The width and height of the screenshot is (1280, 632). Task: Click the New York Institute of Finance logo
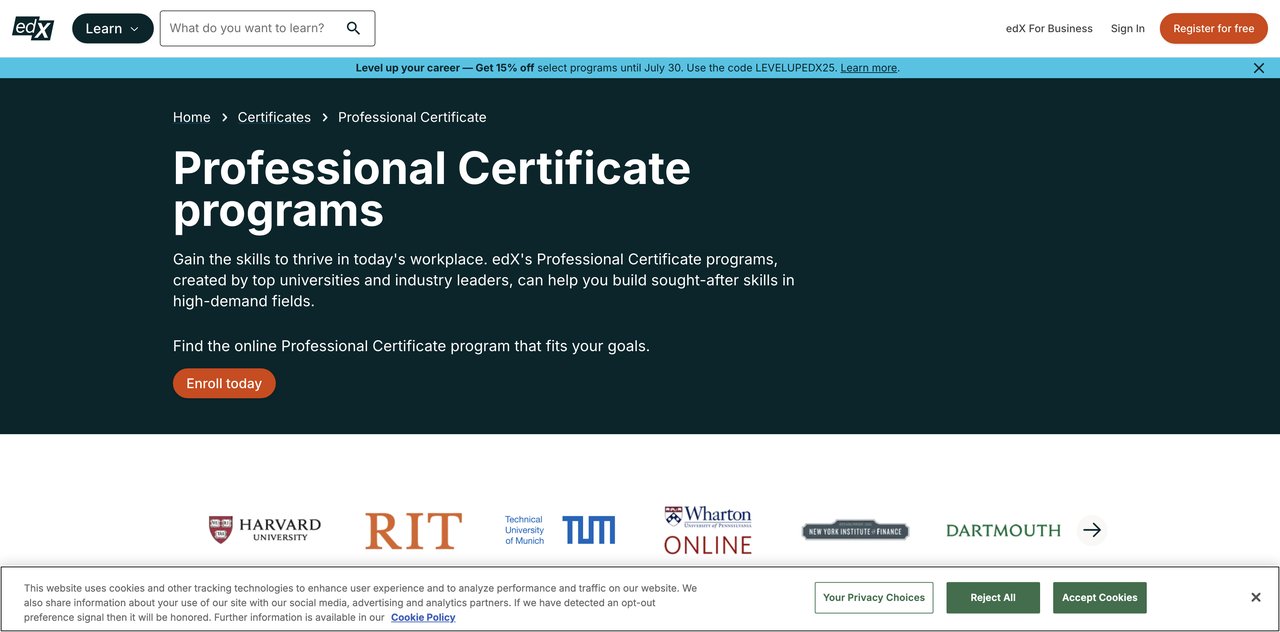coord(855,530)
